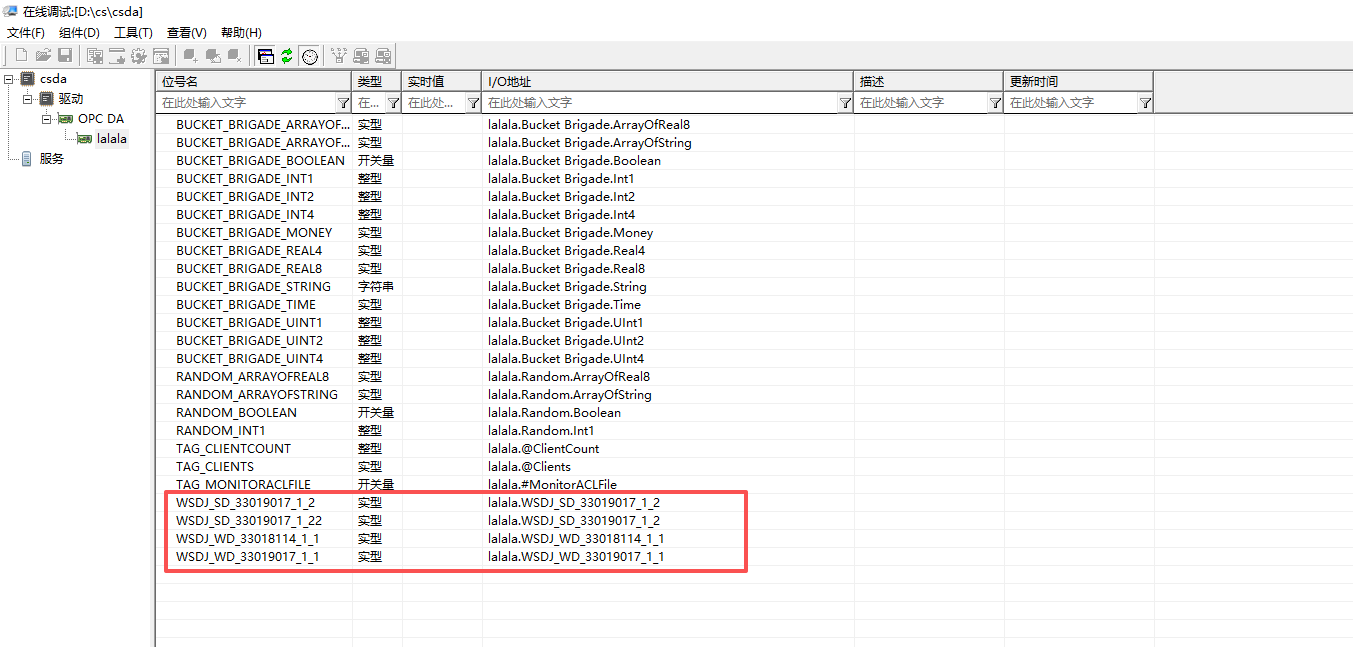Click address lalala.Bucket Brigade.UInt2

pyautogui.click(x=566, y=341)
